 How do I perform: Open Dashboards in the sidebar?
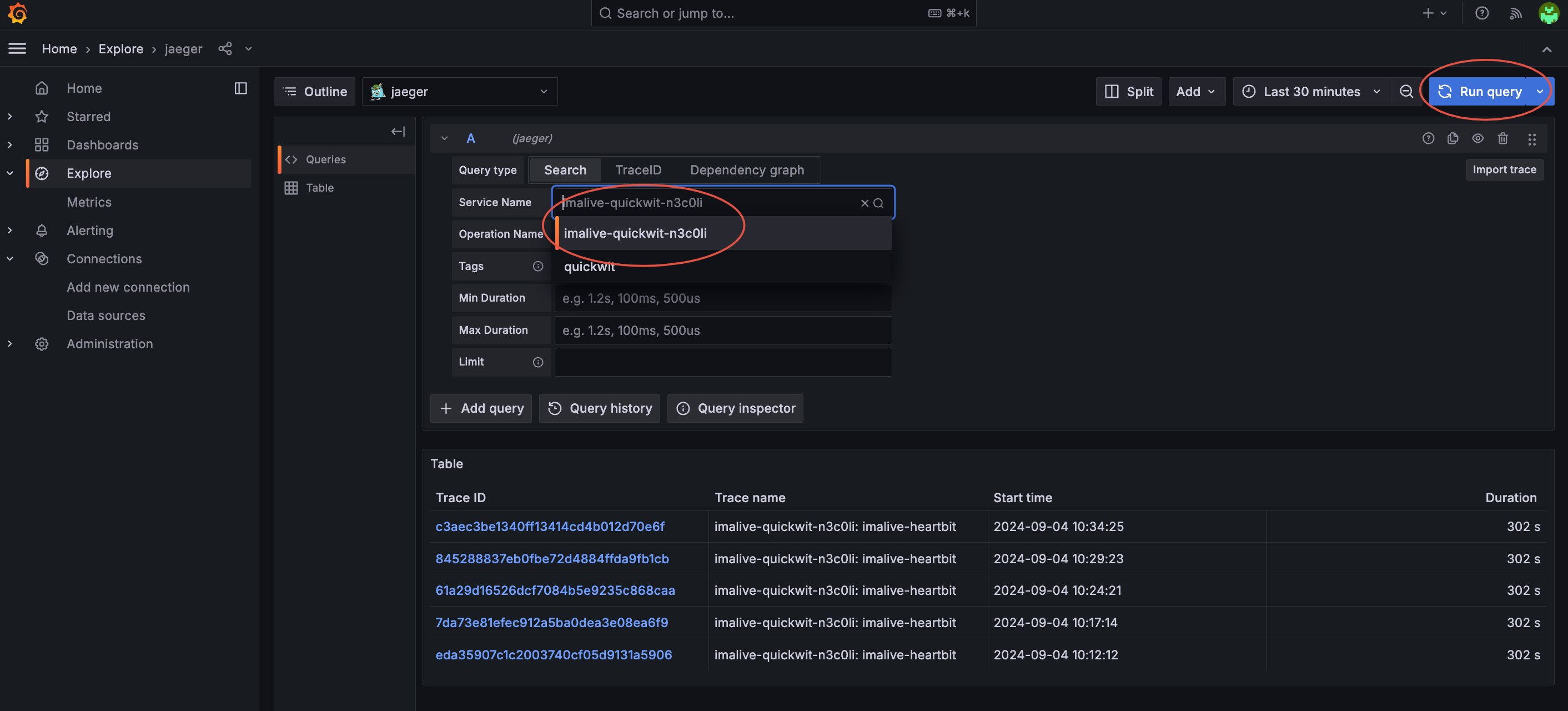102,145
